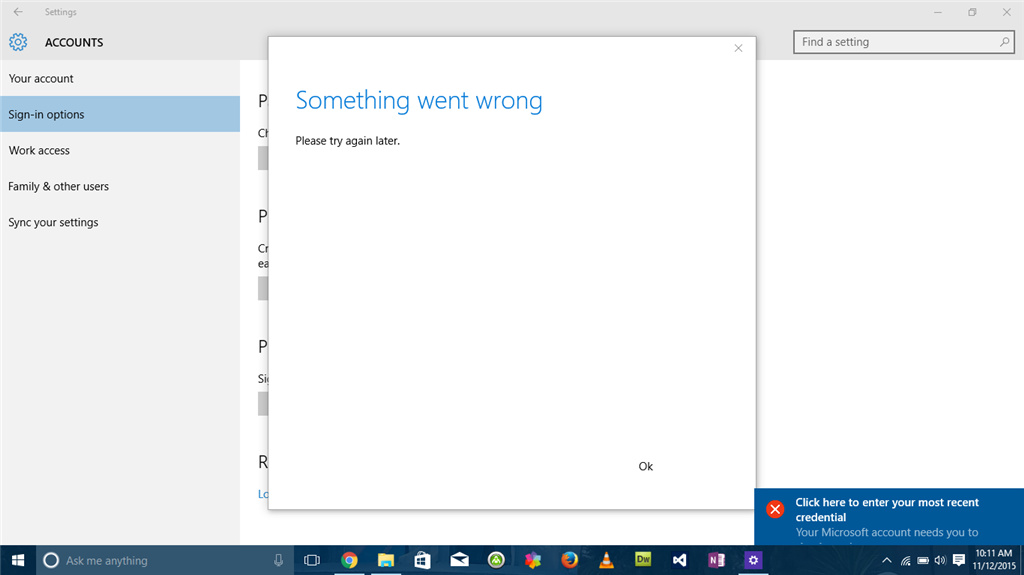Open the volume control tray icon

click(940, 561)
